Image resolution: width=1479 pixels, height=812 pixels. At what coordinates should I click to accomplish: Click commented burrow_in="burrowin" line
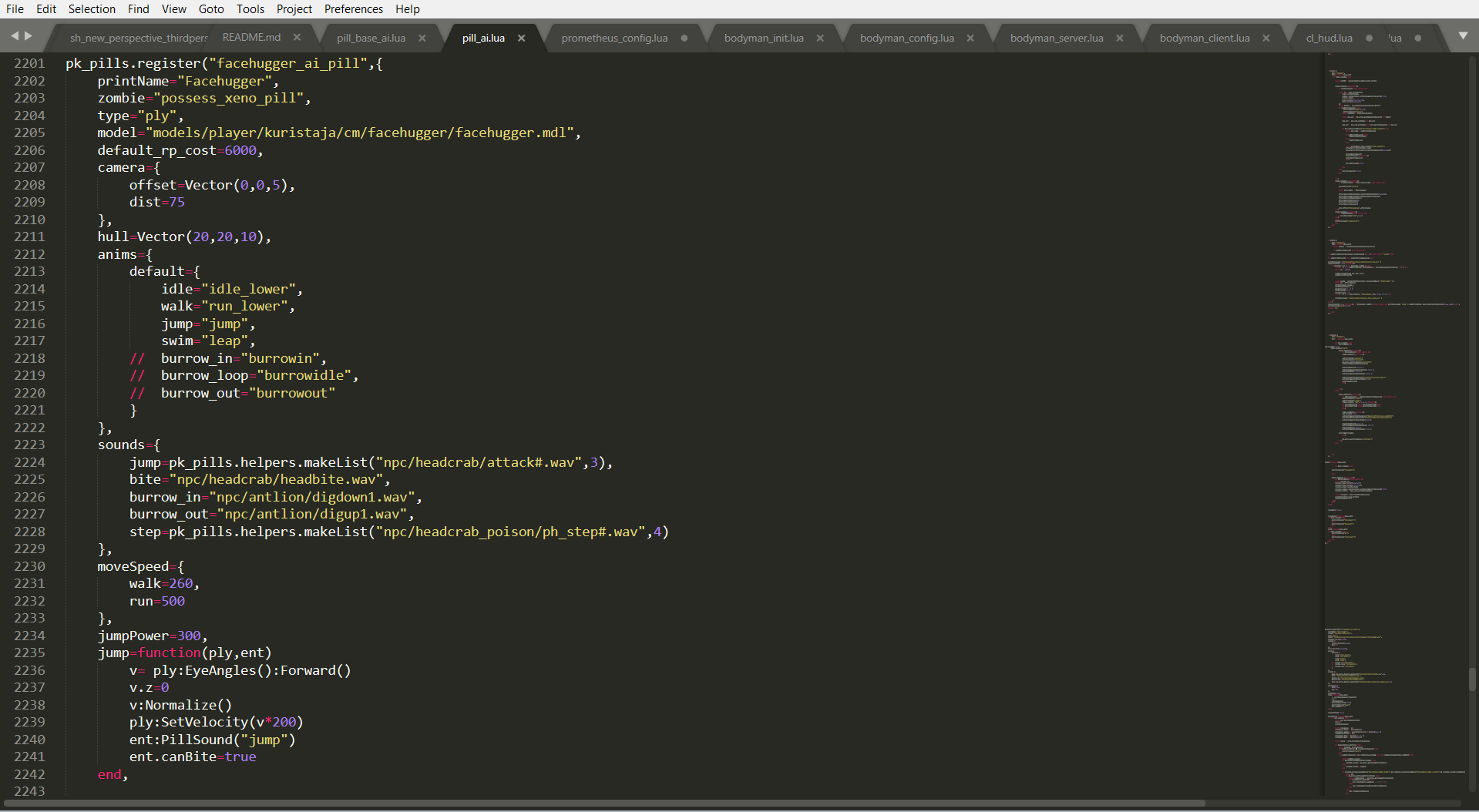click(228, 358)
